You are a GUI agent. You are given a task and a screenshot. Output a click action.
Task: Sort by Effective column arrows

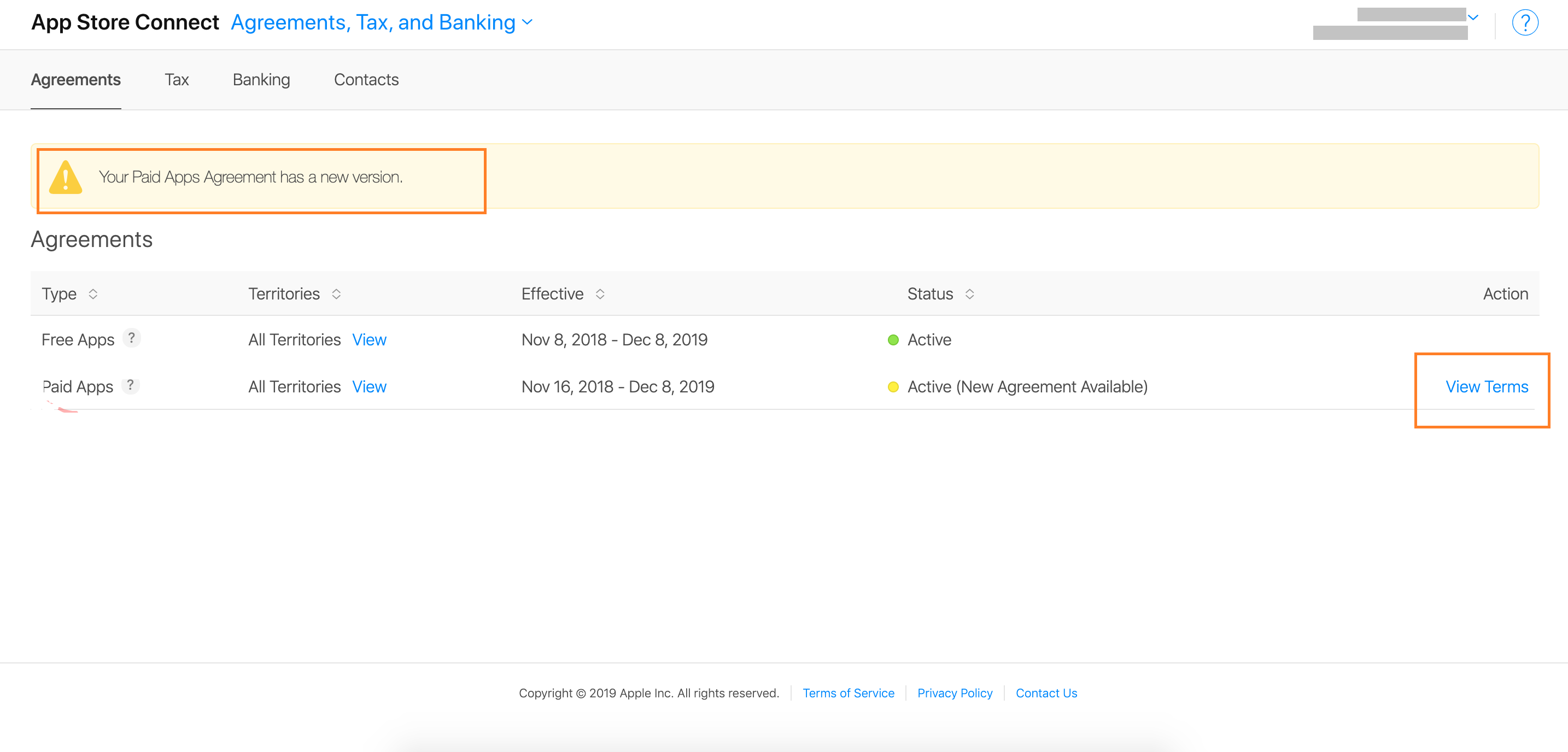[600, 294]
